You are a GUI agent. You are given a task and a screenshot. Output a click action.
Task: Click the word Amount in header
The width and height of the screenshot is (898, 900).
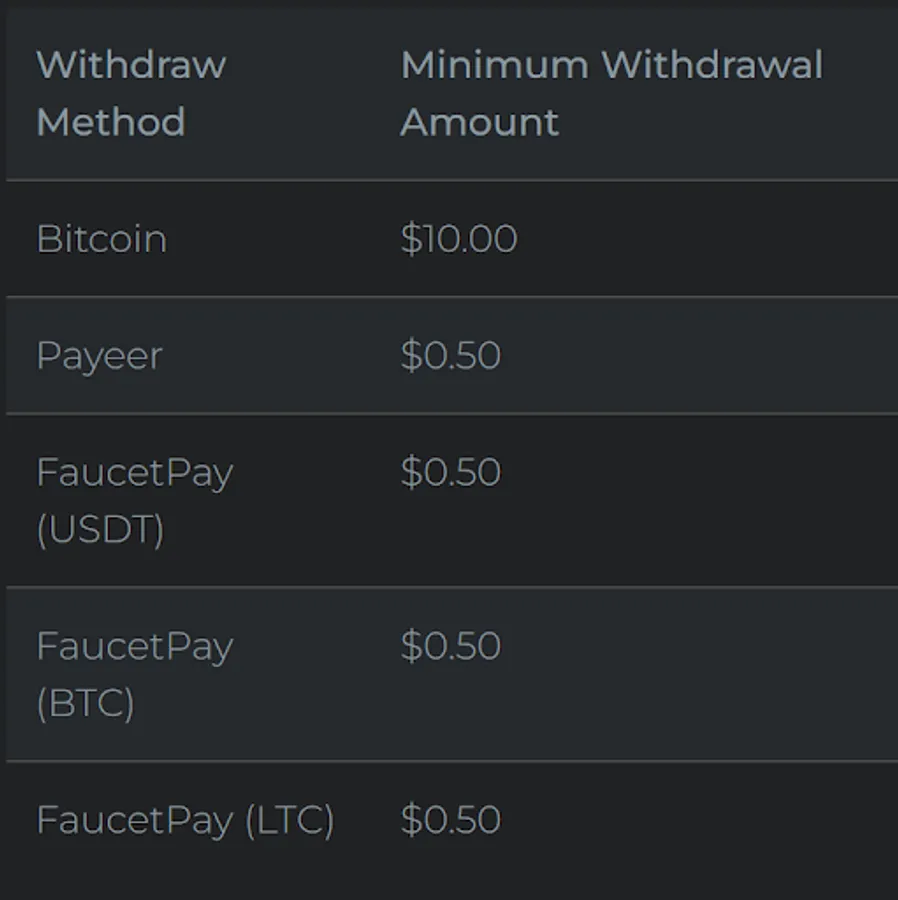[479, 122]
